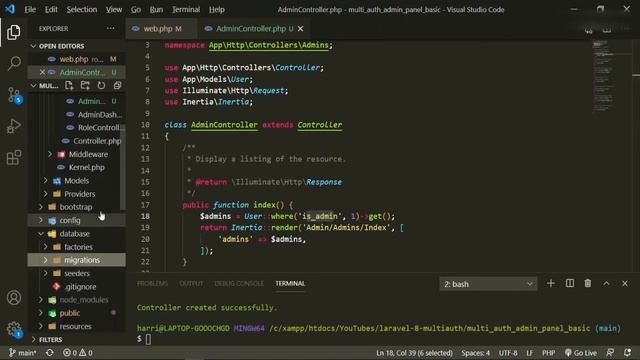Open the Help menu
This screenshot has width=640, height=360.
coord(217,9)
